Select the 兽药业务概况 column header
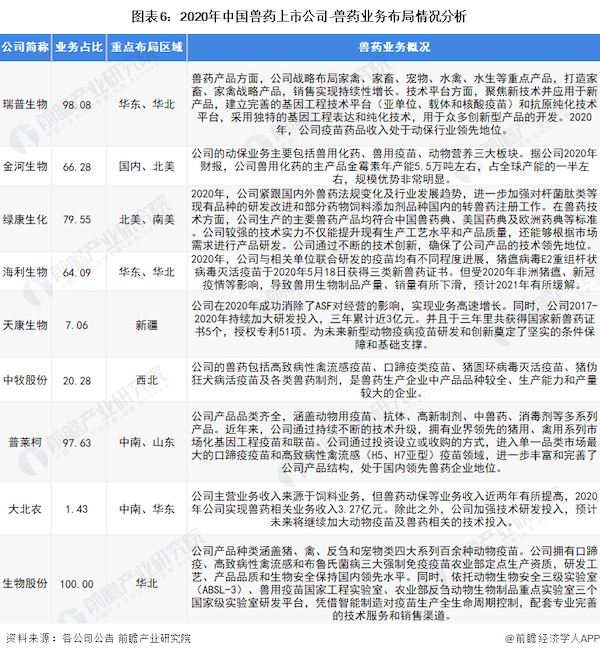The width and height of the screenshot is (600, 655). click(394, 47)
